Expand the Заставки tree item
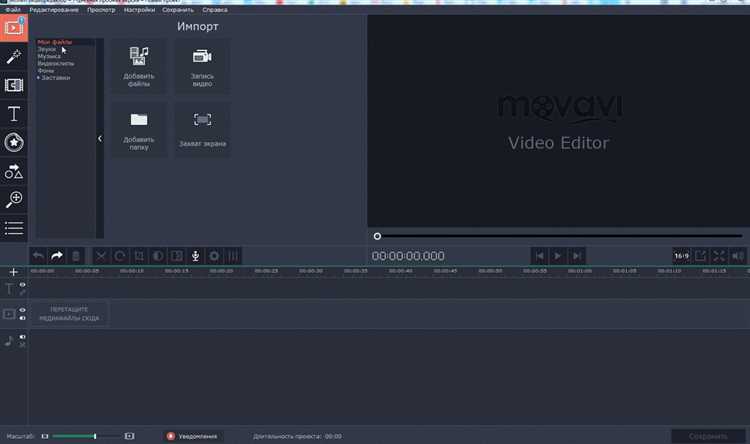The height and width of the screenshot is (444, 750). coord(39,78)
